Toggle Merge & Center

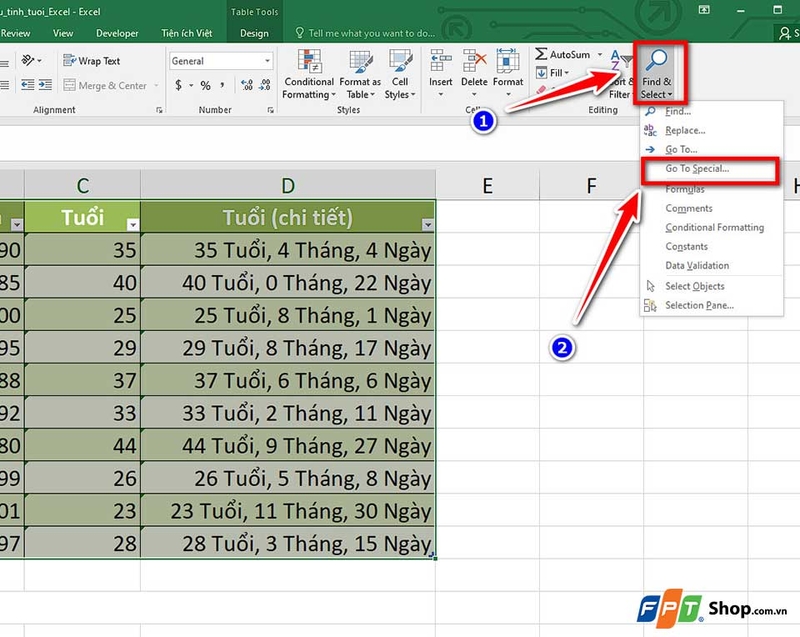point(105,84)
